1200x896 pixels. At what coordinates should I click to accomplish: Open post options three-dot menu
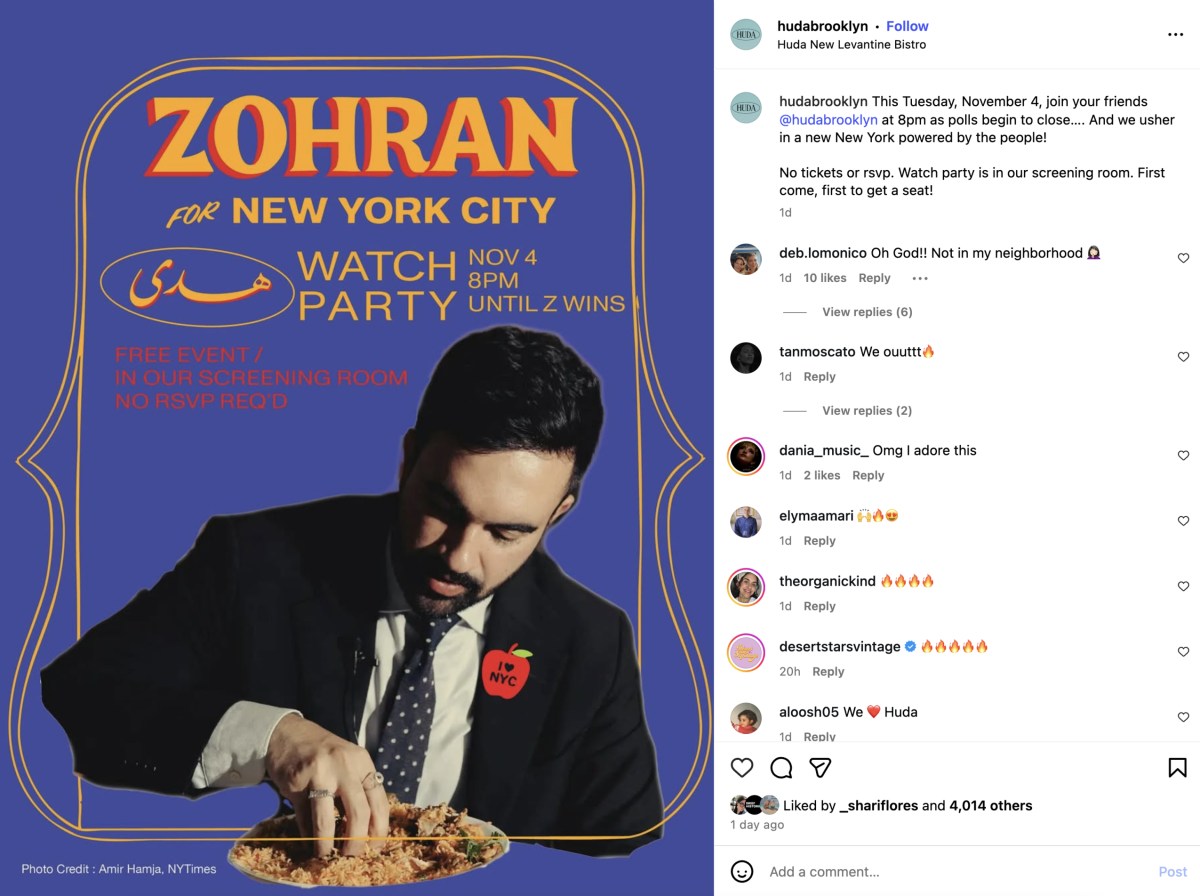click(1175, 34)
